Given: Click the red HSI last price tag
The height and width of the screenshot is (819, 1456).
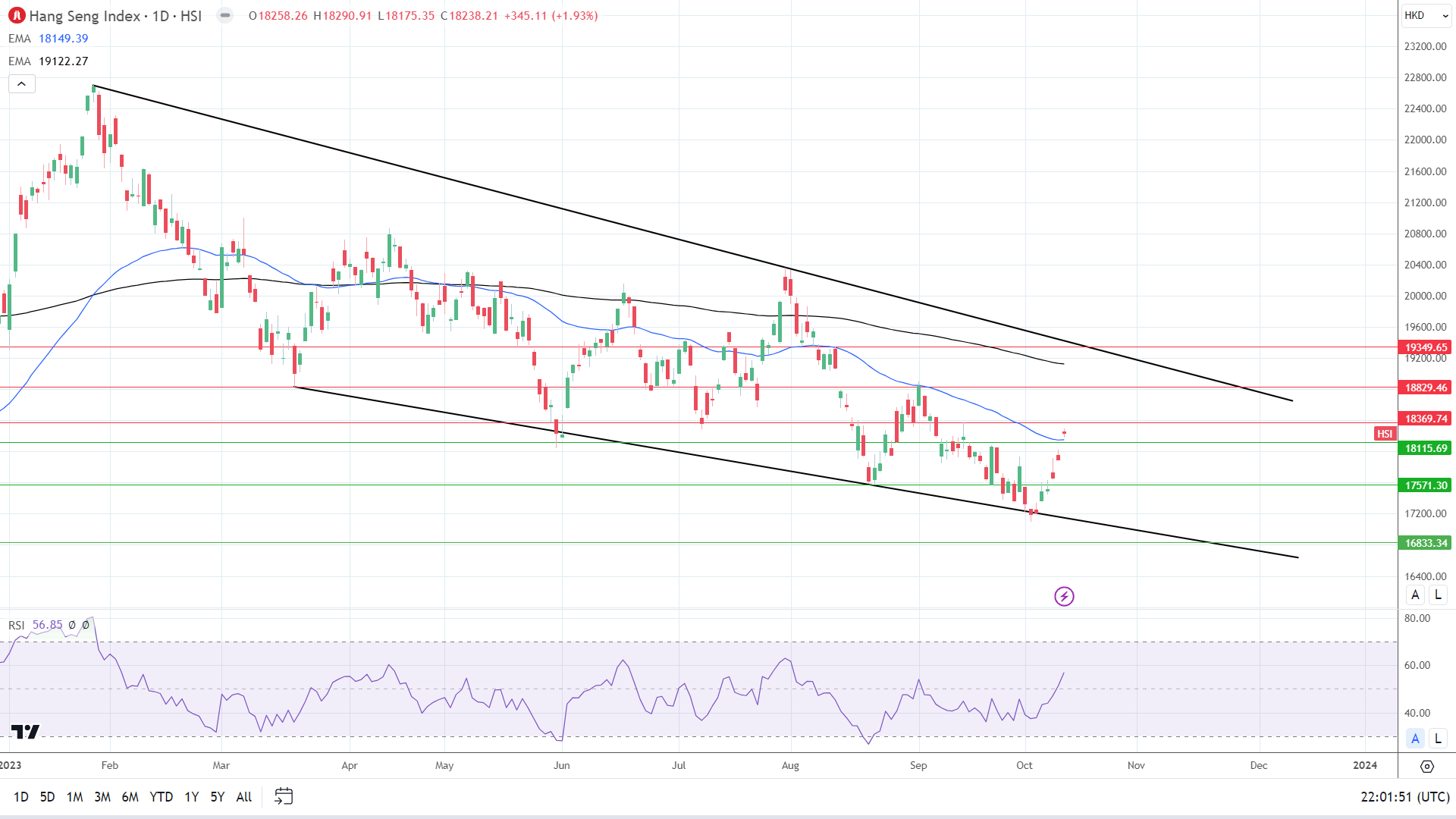Looking at the screenshot, I should click(1385, 434).
